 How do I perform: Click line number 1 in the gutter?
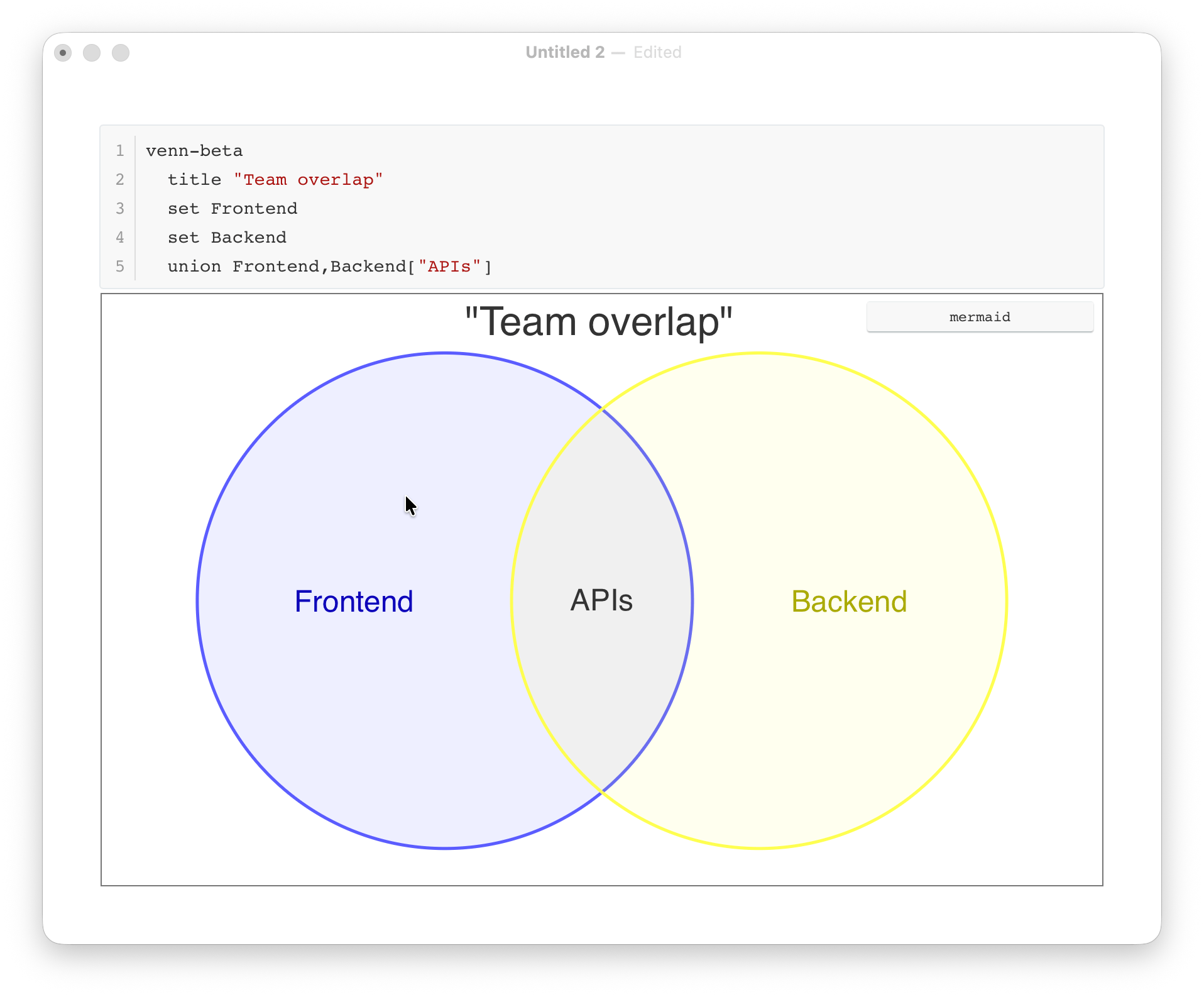pyautogui.click(x=119, y=151)
